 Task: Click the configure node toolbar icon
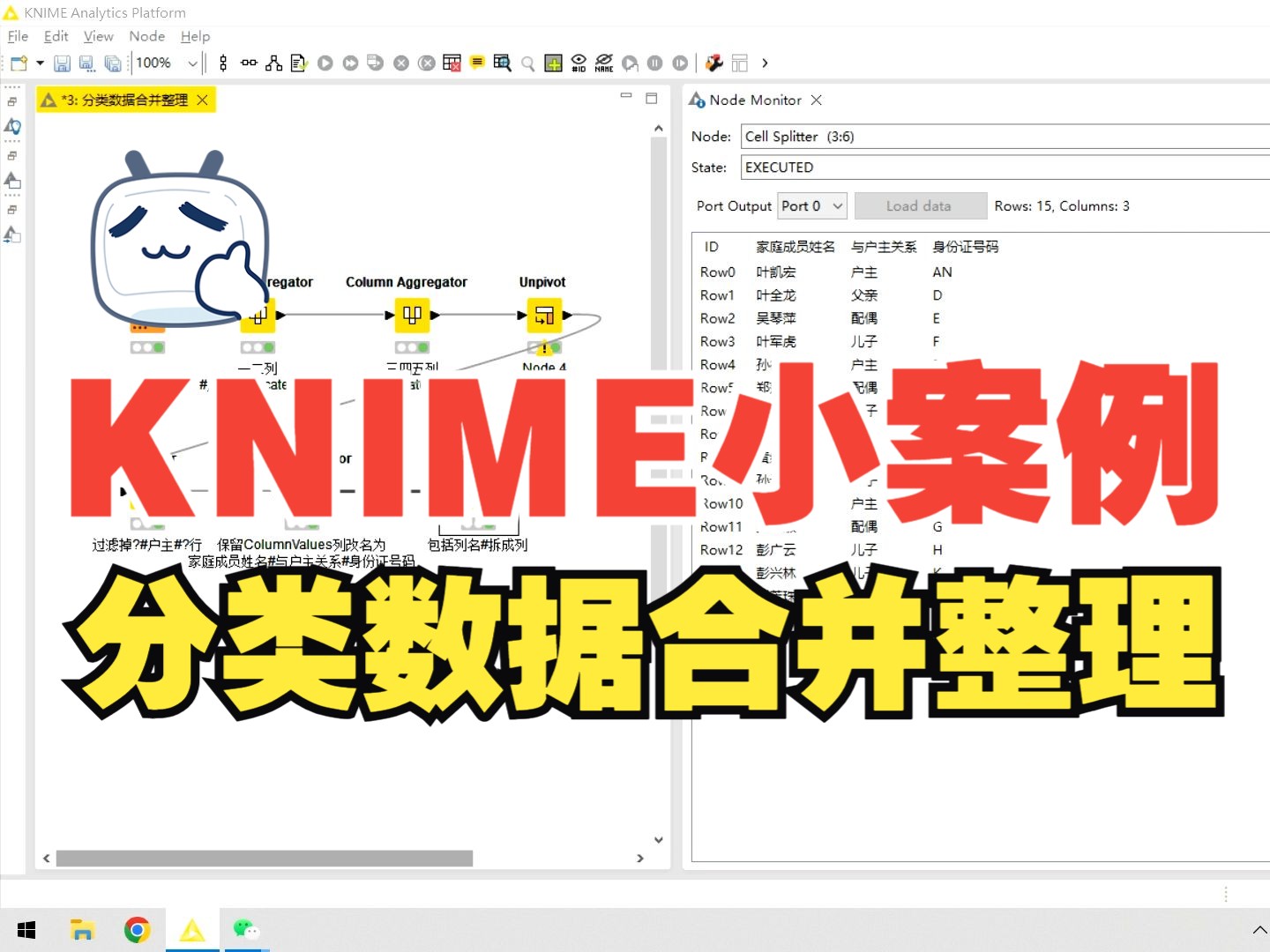(299, 63)
